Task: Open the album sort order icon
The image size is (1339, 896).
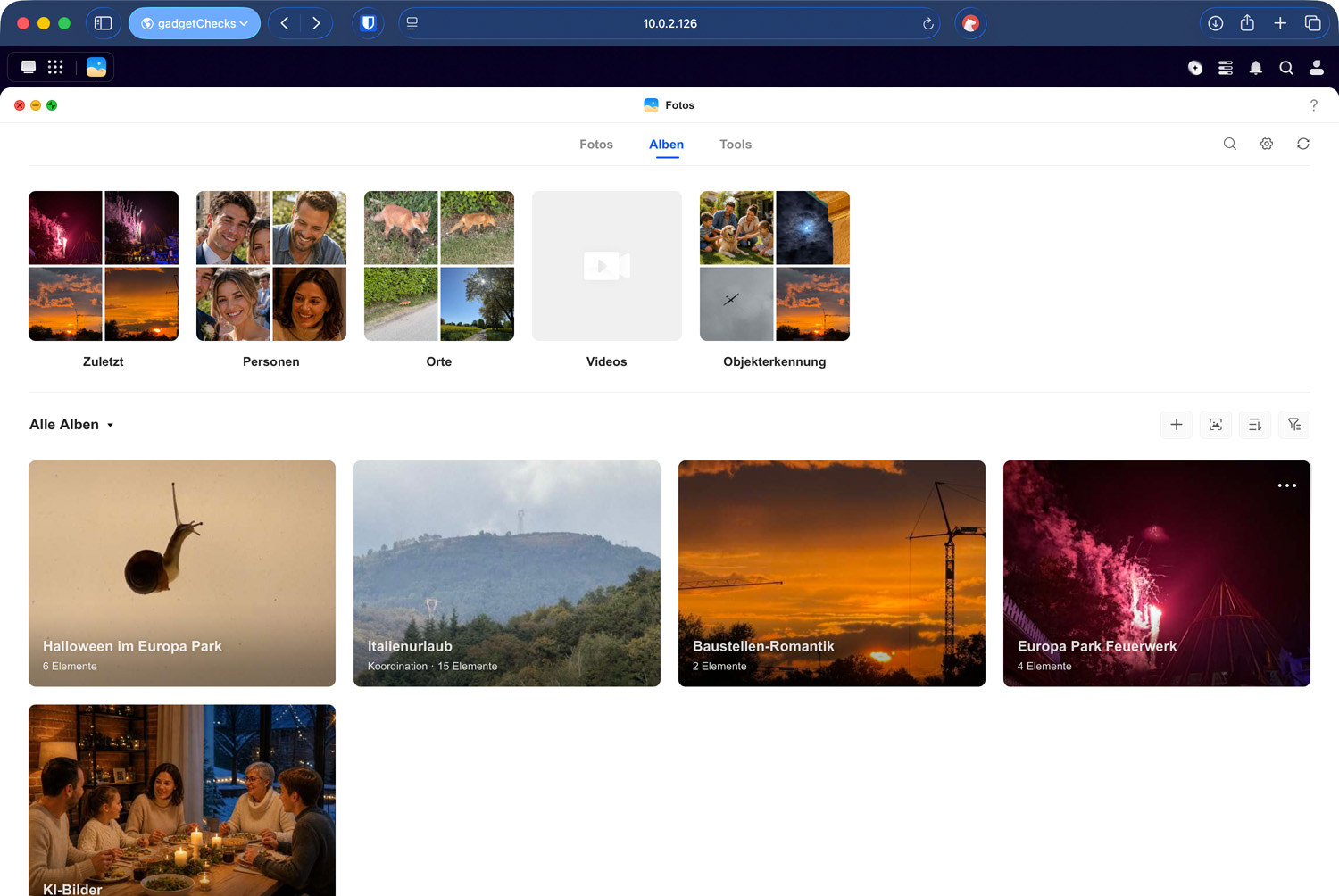Action: click(x=1255, y=425)
